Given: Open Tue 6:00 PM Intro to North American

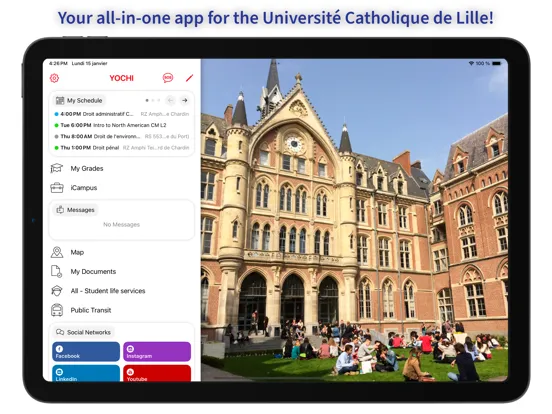Looking at the screenshot, I should [121, 125].
